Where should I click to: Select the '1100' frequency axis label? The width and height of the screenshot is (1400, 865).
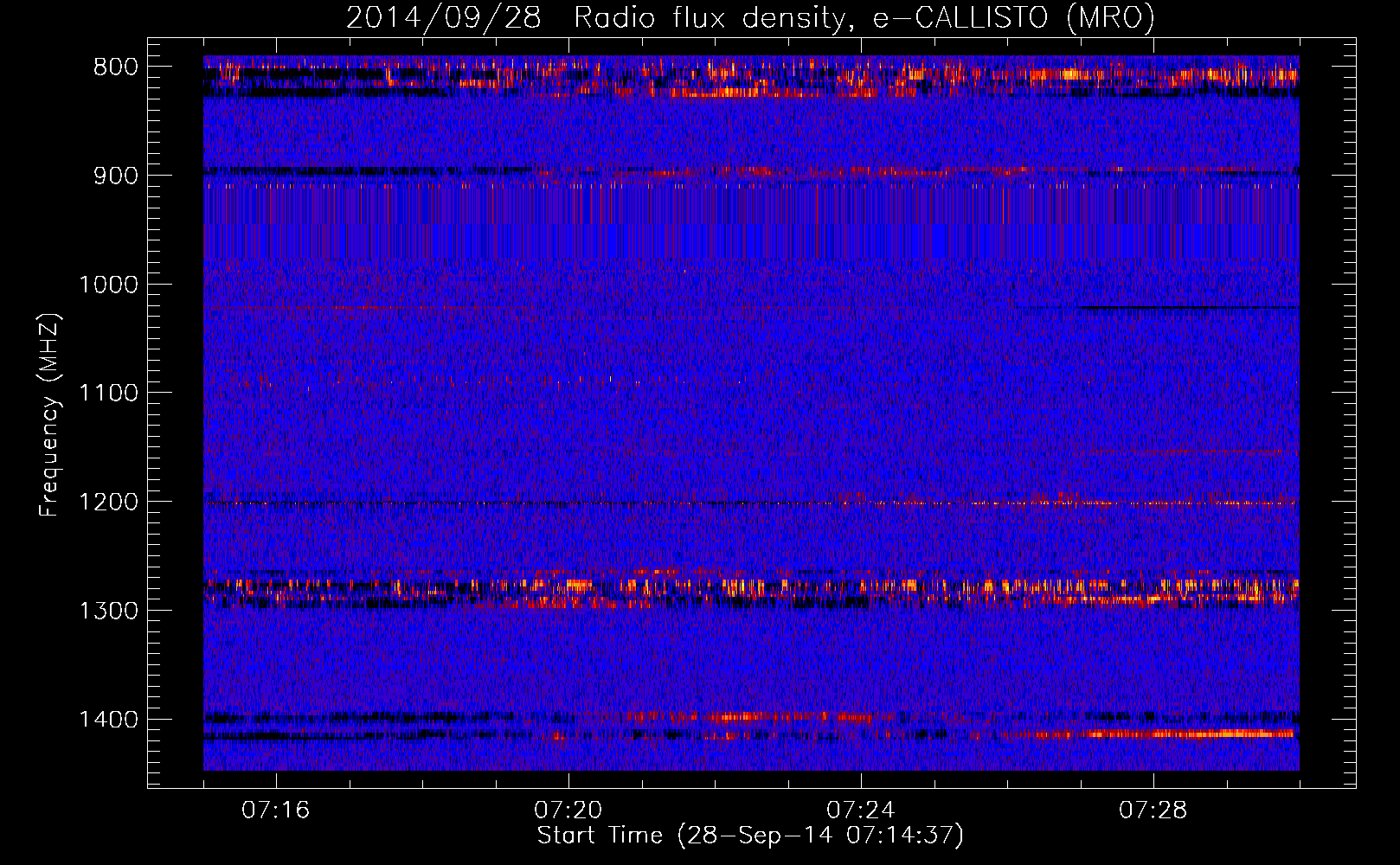point(108,394)
